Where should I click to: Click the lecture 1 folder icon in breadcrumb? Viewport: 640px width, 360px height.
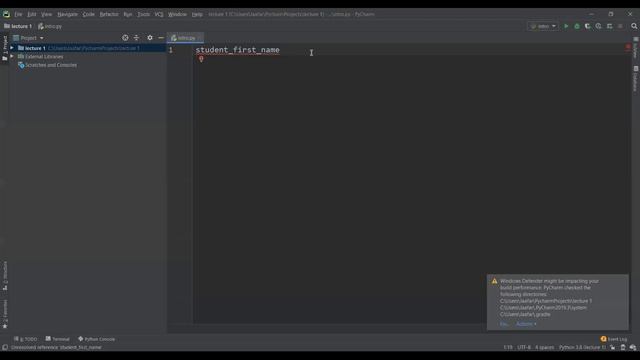[x=7, y=26]
